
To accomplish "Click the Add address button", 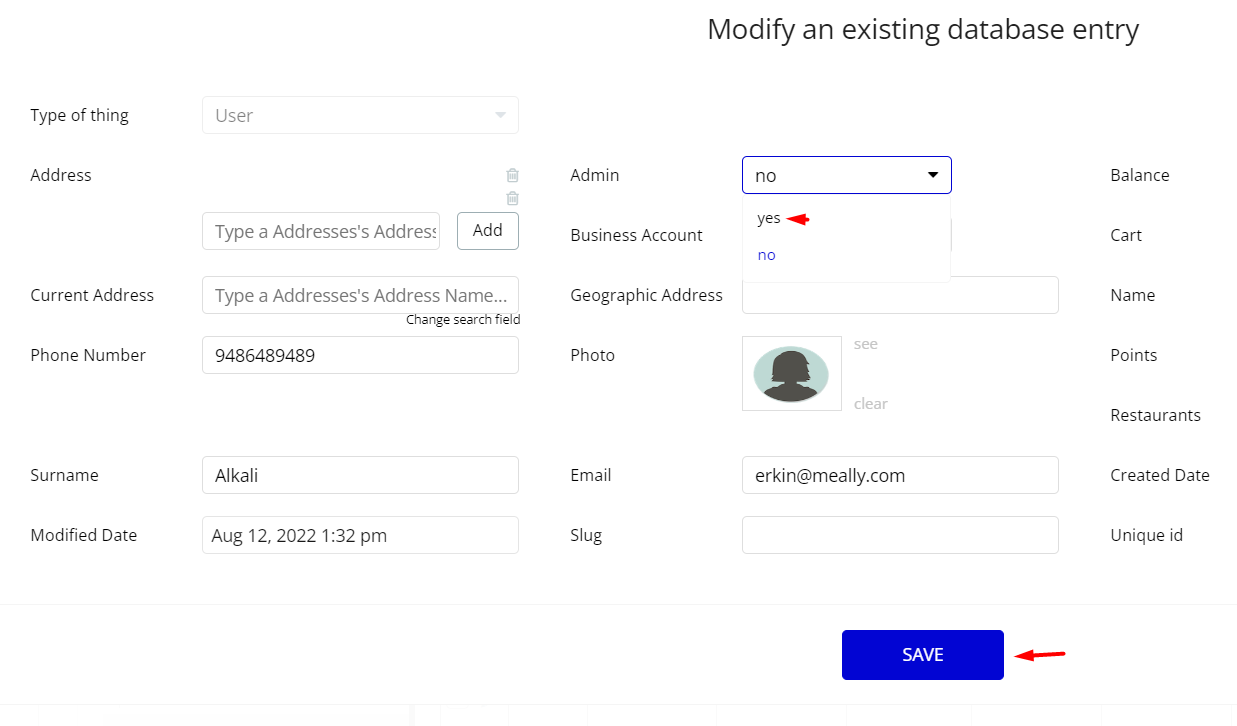I will click(488, 230).
